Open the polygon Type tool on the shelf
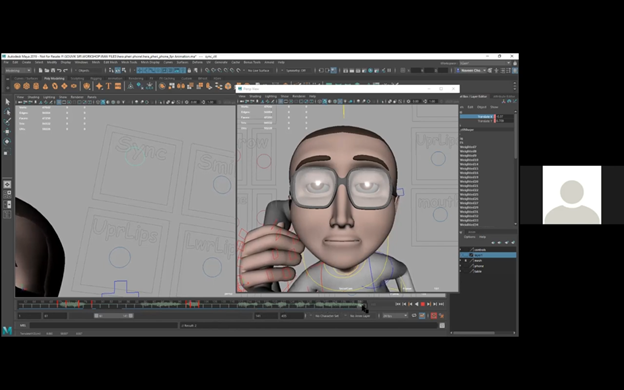 108,86
